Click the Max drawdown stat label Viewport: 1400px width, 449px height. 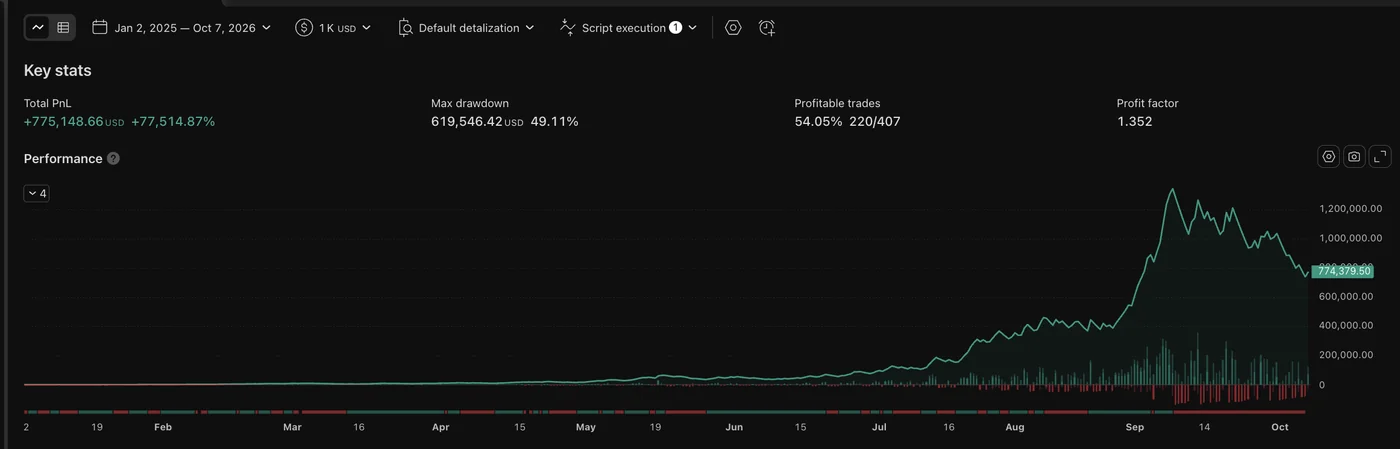pos(470,103)
